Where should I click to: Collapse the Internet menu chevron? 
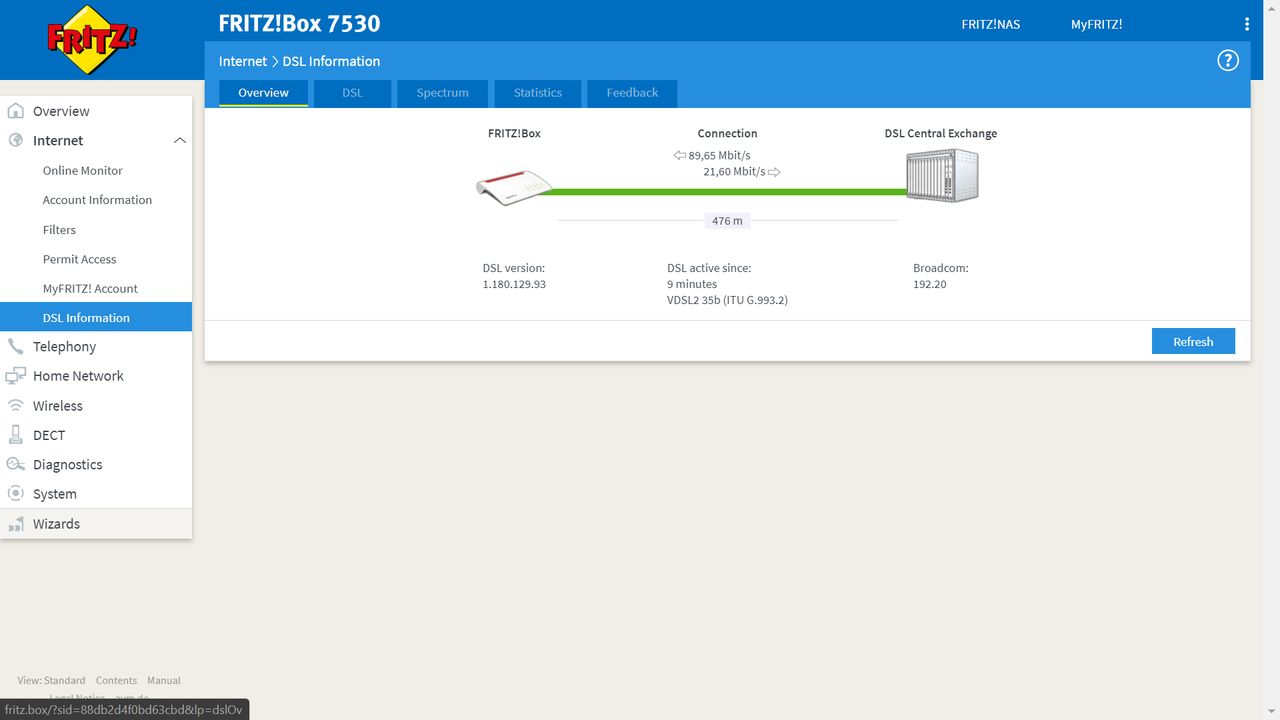[x=180, y=141]
